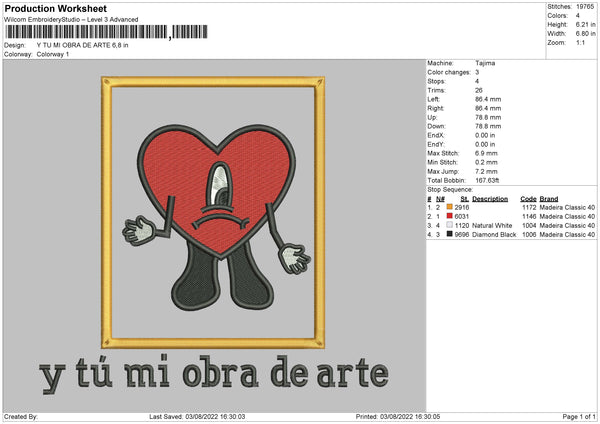This screenshot has height=424, width=600.
Task: Click the 'Up:' label
Action: [x=432, y=117]
